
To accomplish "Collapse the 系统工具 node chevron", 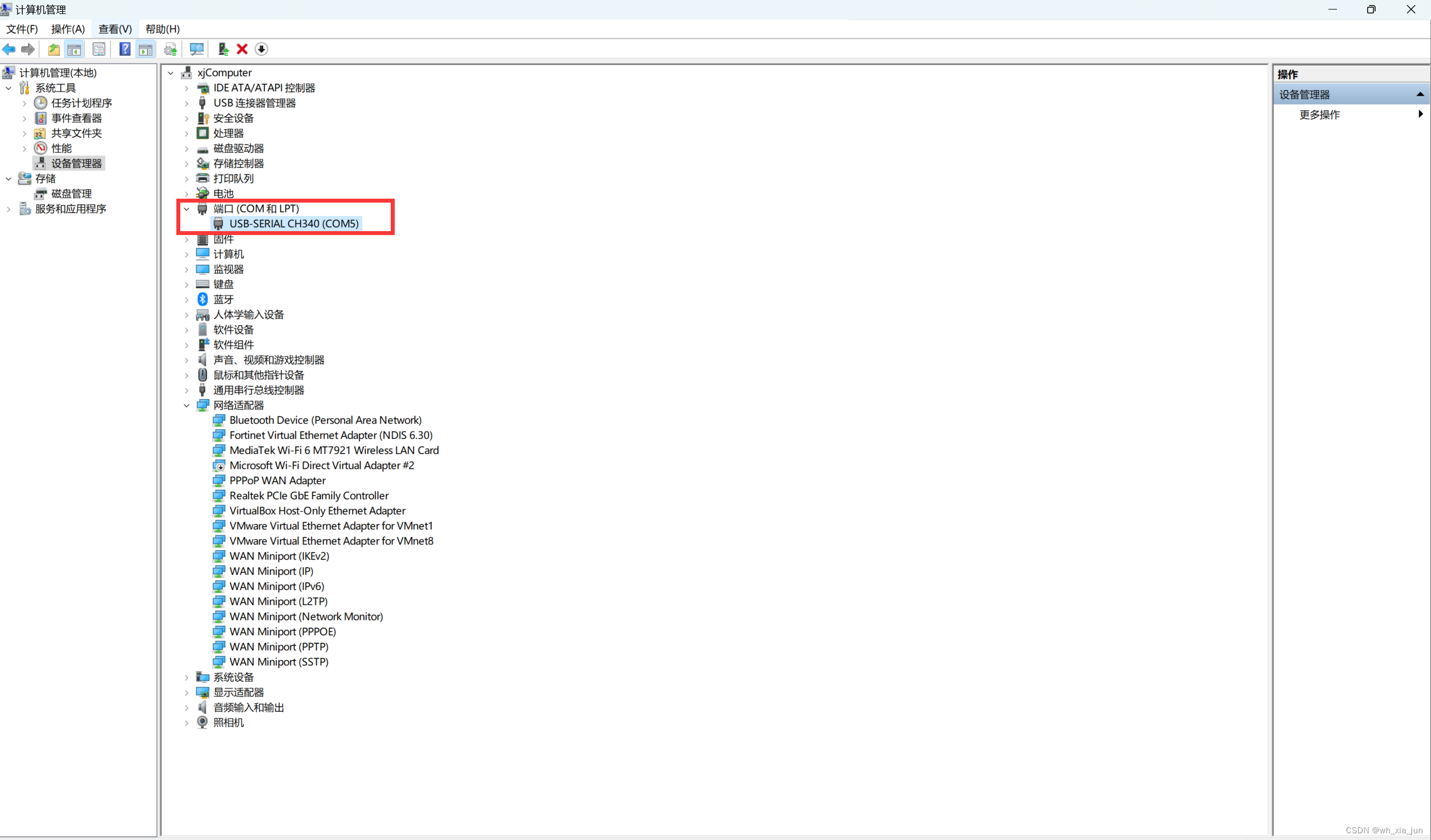I will click(8, 88).
